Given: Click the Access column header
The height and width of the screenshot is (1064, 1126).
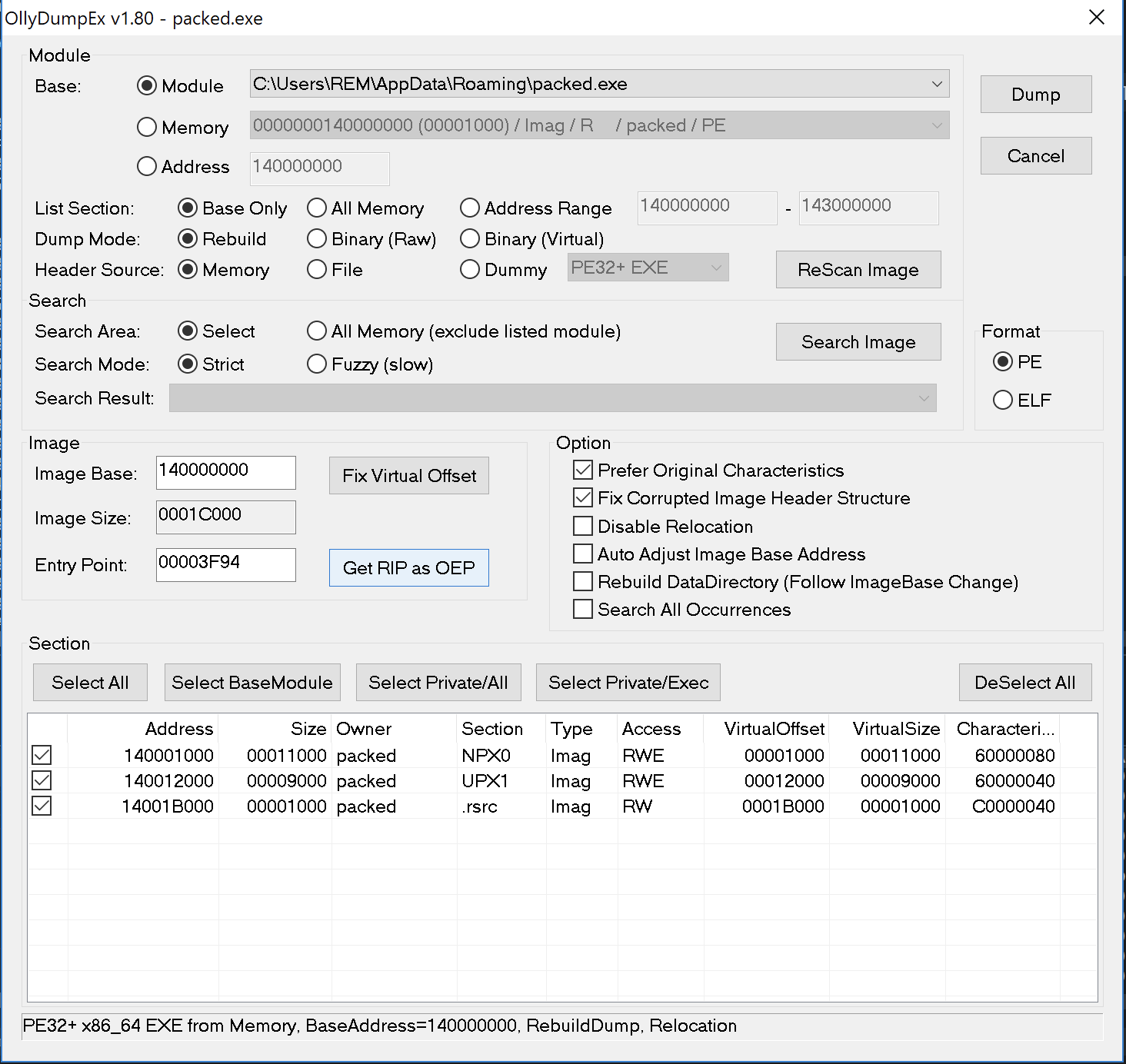Looking at the screenshot, I should (661, 728).
